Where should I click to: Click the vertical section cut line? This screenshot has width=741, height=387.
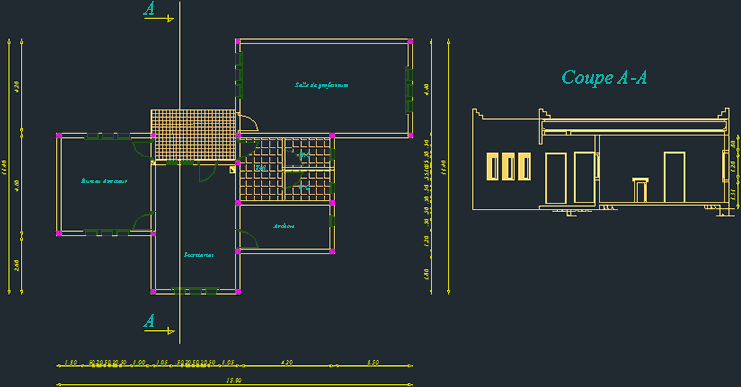pos(180,172)
